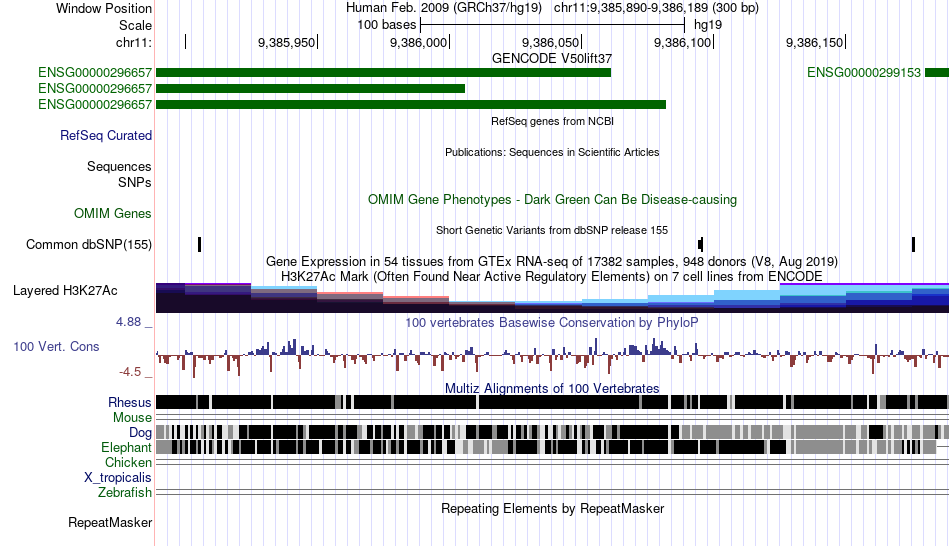
Task: Click the Rhesus alignment label
Action: click(x=130, y=402)
